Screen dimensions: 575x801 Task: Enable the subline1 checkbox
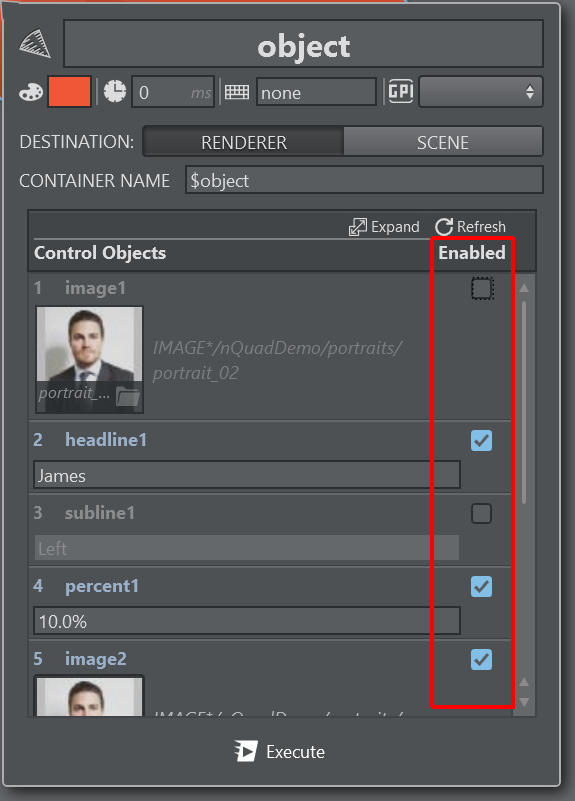click(x=482, y=513)
